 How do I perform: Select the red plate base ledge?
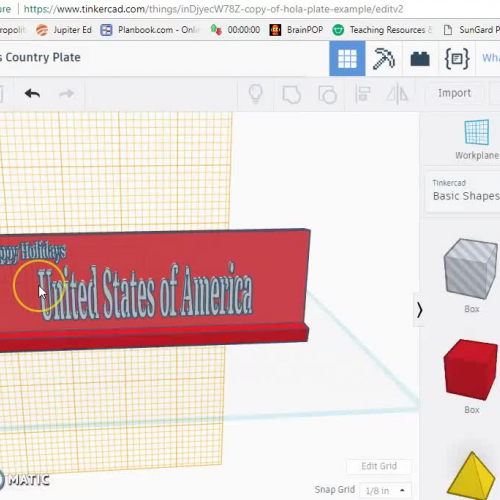tap(153, 338)
